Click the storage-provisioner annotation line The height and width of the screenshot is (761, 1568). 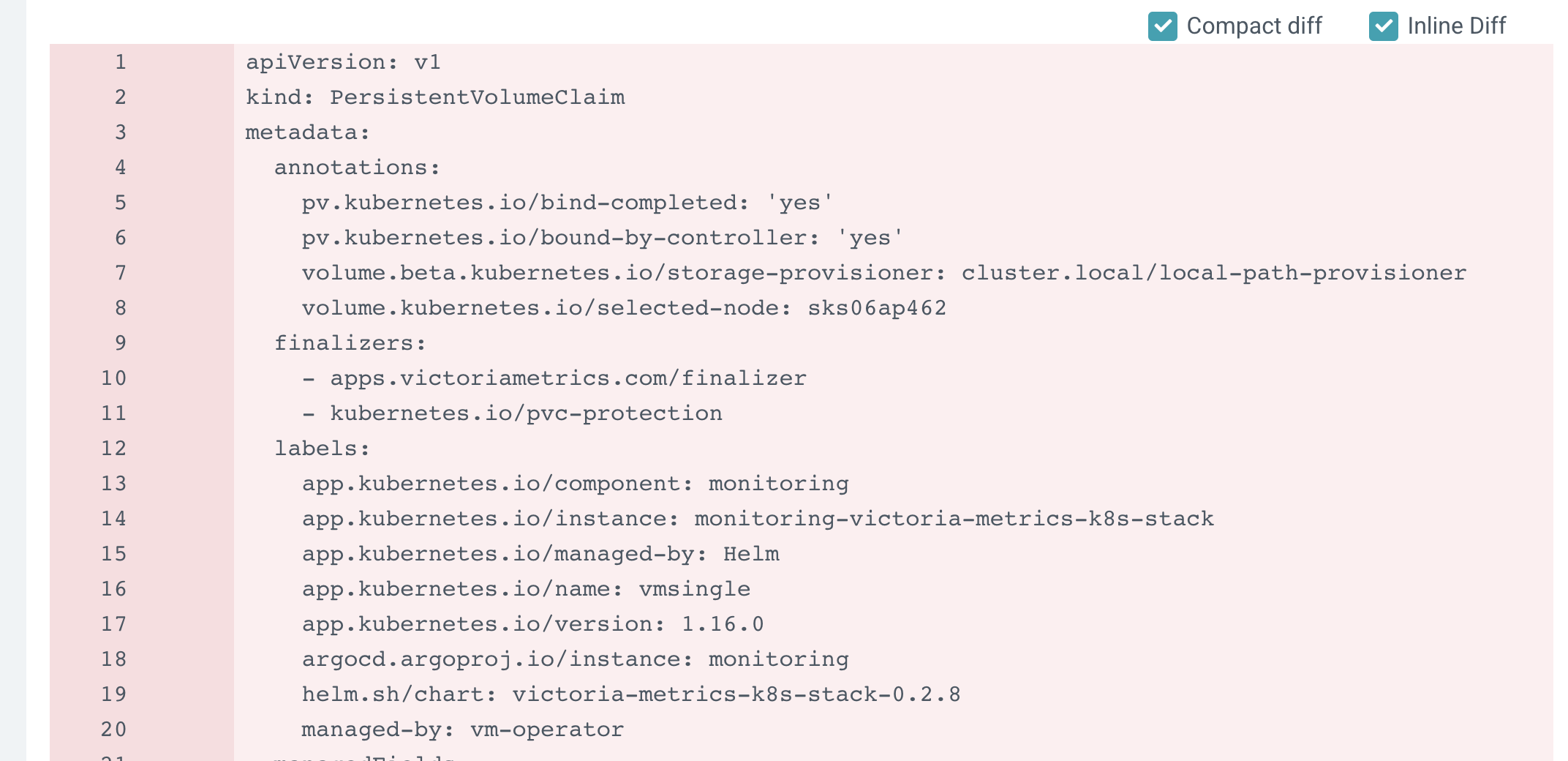[885, 272]
